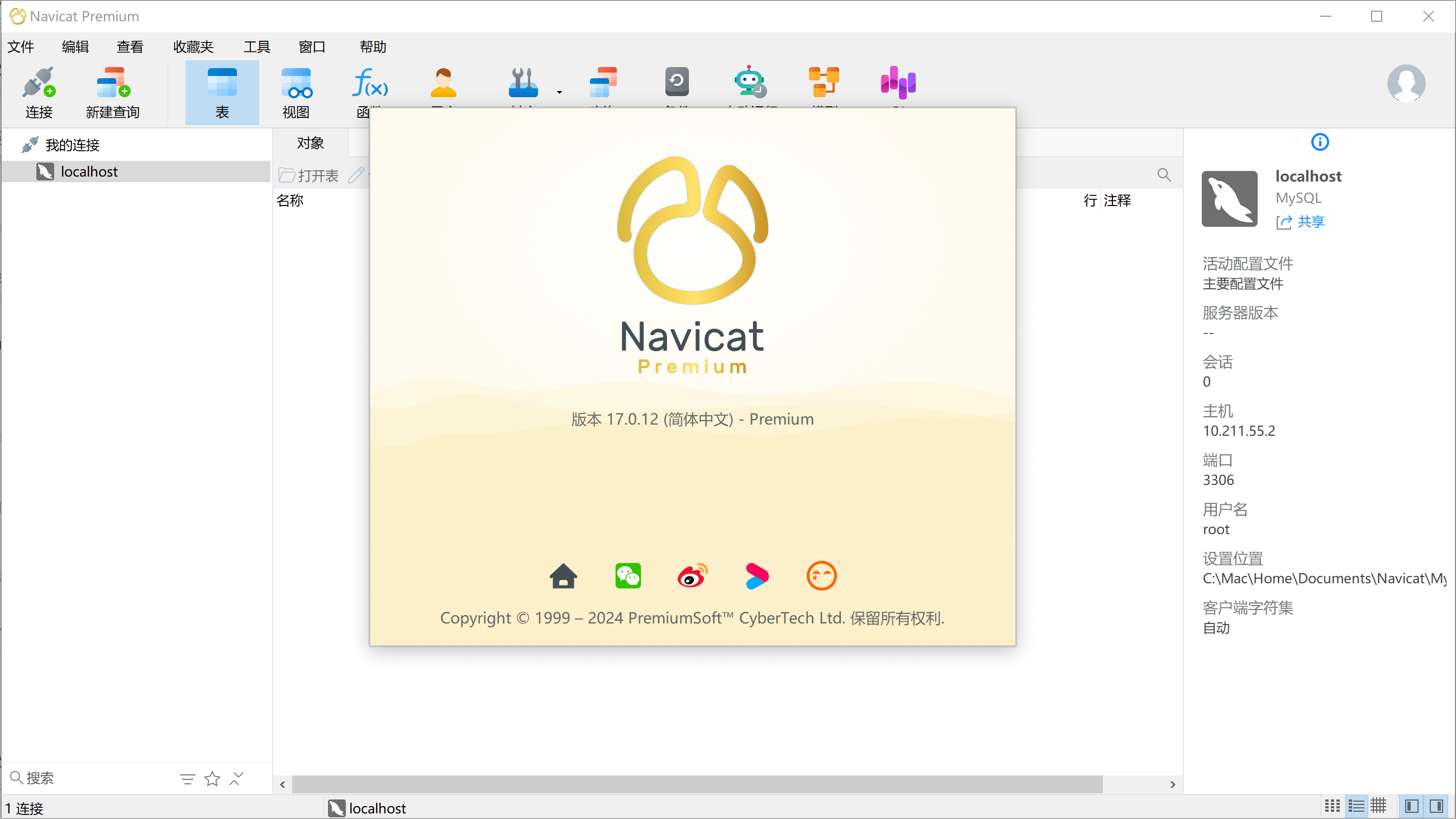Screen dimensions: 1456x819
Task: Expand the Others dropdown arrow
Action: [x=560, y=92]
